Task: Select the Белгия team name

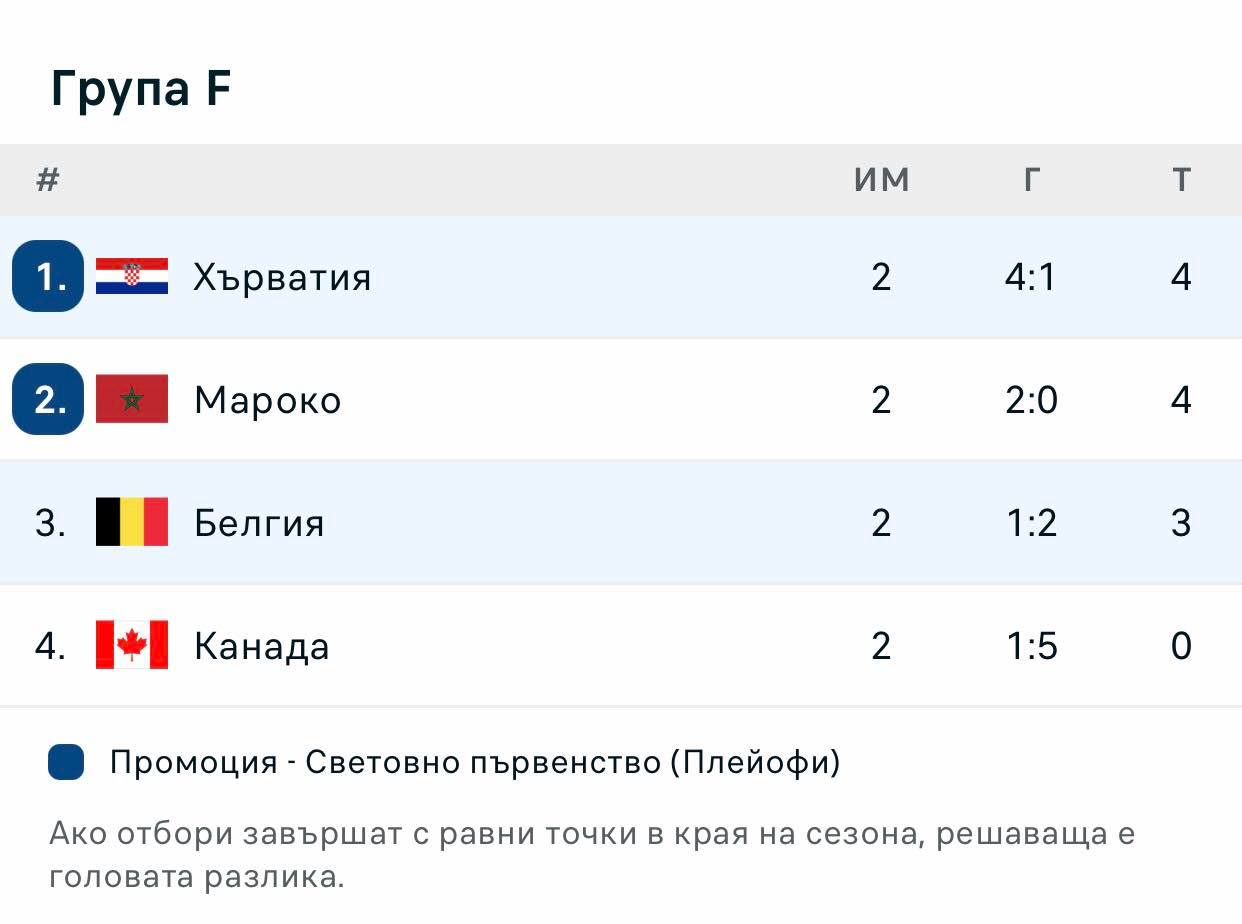Action: coord(259,523)
